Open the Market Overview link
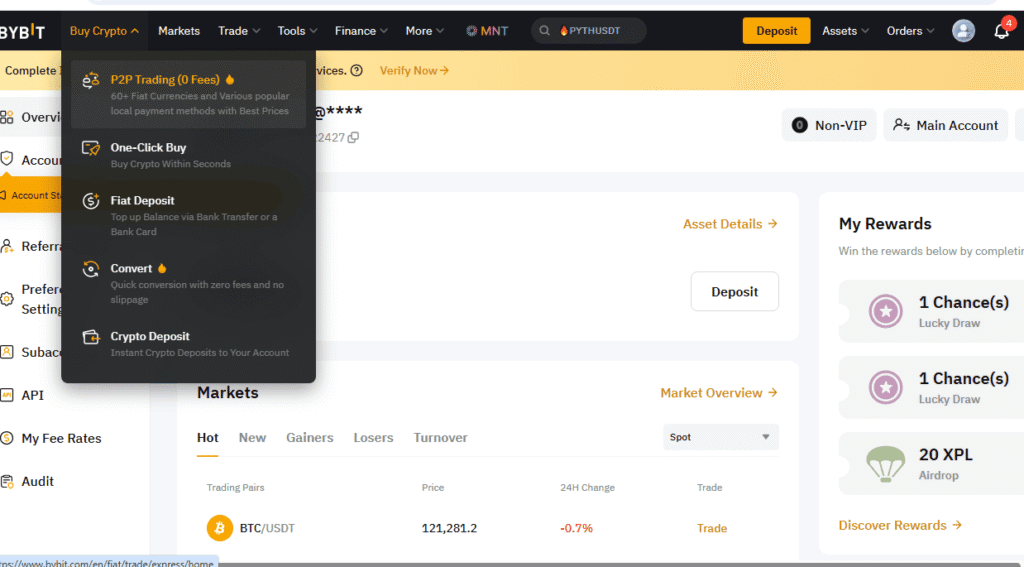This screenshot has width=1024, height=567. point(718,393)
